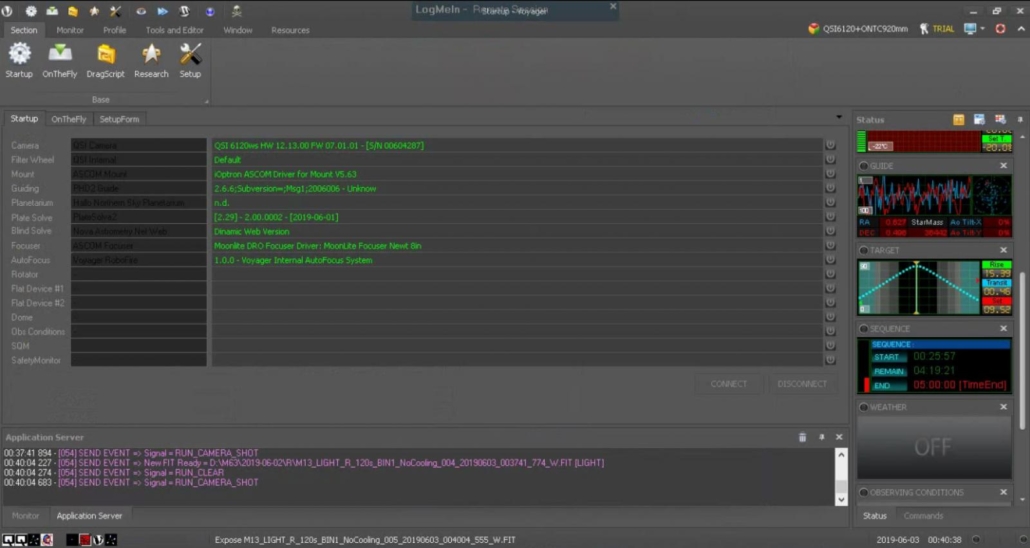This screenshot has height=548, width=1030.
Task: Open the Setup section in the ribbon
Action: pyautogui.click(x=190, y=60)
